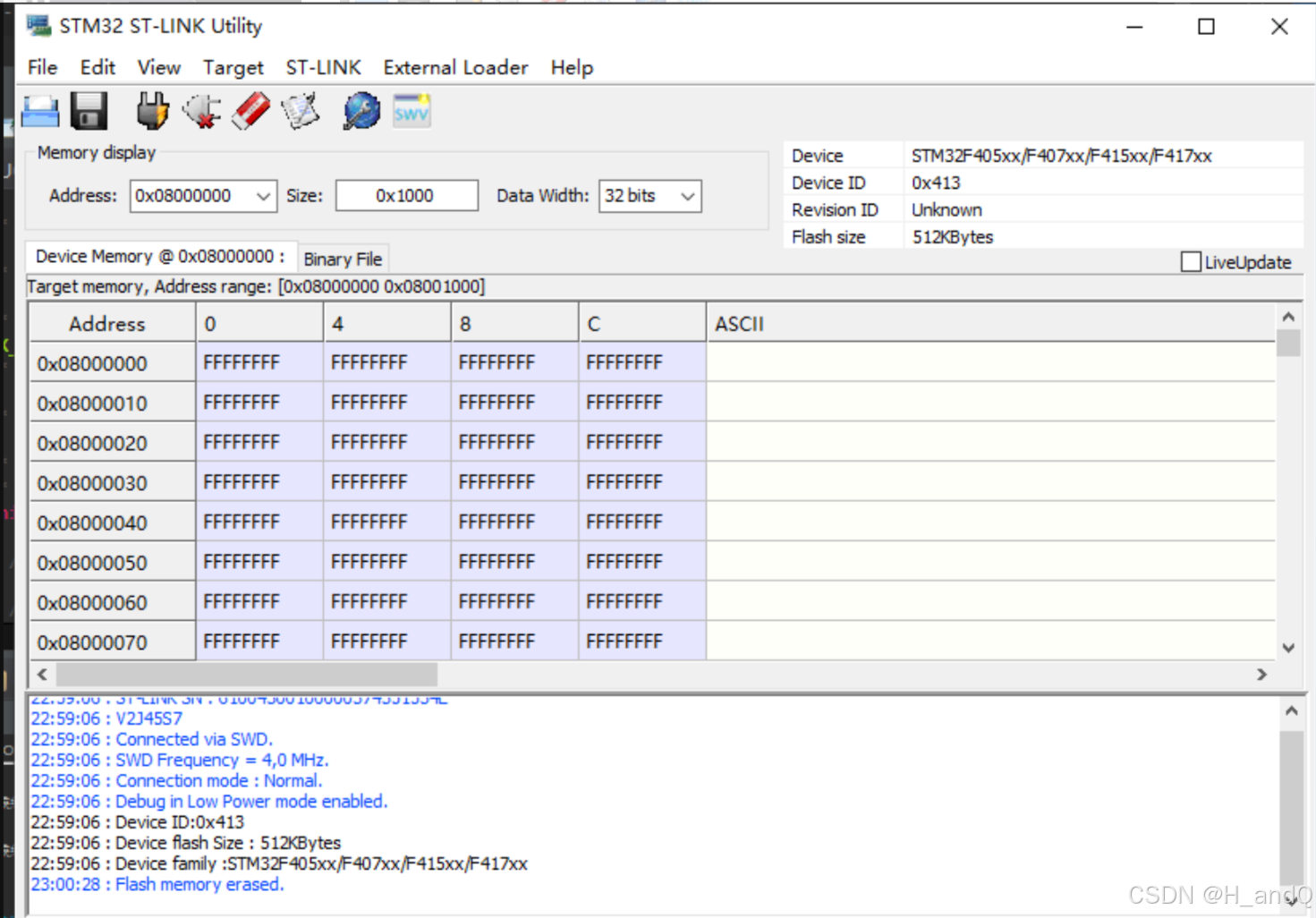Click the log panel scrollbar thumb
Screen dimensions: 1316x918
[1291, 807]
